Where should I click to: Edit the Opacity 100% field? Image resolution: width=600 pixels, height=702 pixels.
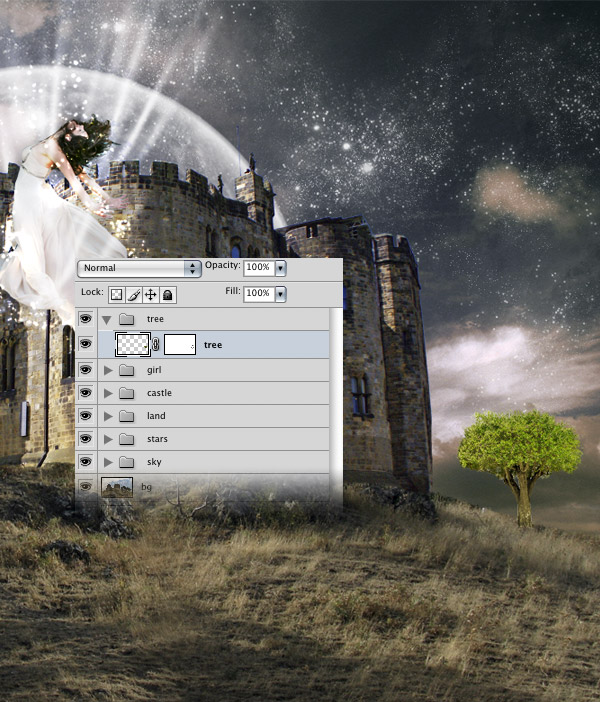pyautogui.click(x=259, y=267)
